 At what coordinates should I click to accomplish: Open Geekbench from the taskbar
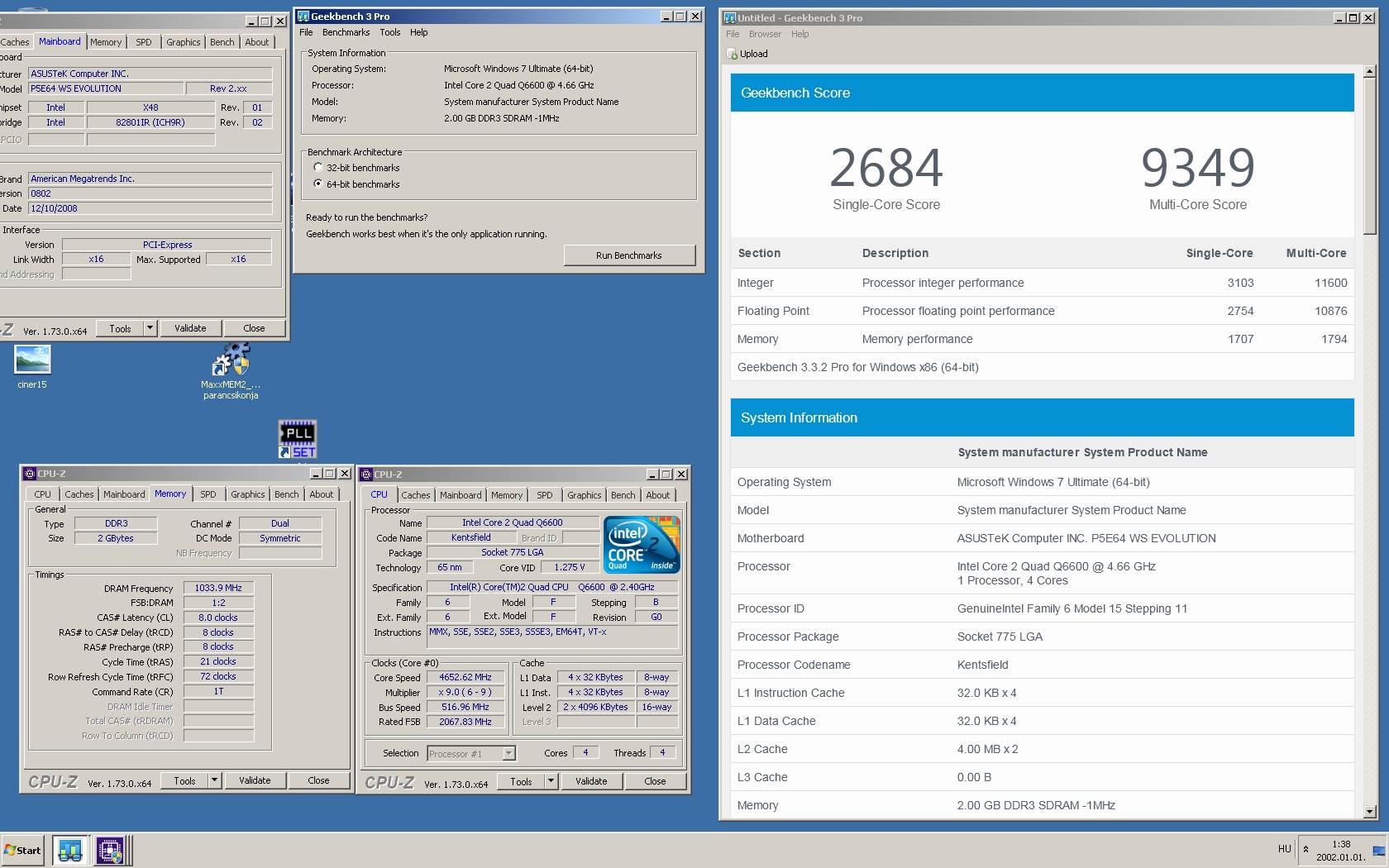[x=70, y=850]
